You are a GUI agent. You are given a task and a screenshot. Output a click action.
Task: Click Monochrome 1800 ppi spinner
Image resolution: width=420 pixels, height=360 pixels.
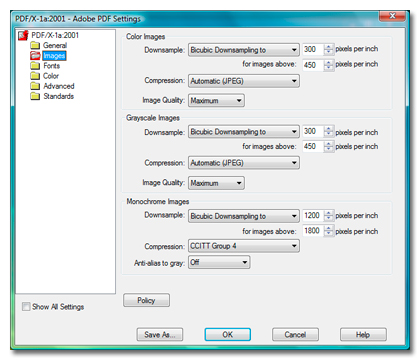click(328, 231)
